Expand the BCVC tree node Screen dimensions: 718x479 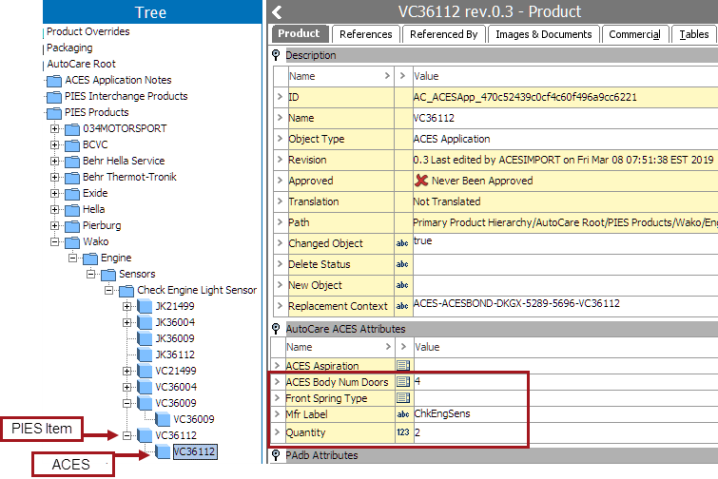point(54,145)
